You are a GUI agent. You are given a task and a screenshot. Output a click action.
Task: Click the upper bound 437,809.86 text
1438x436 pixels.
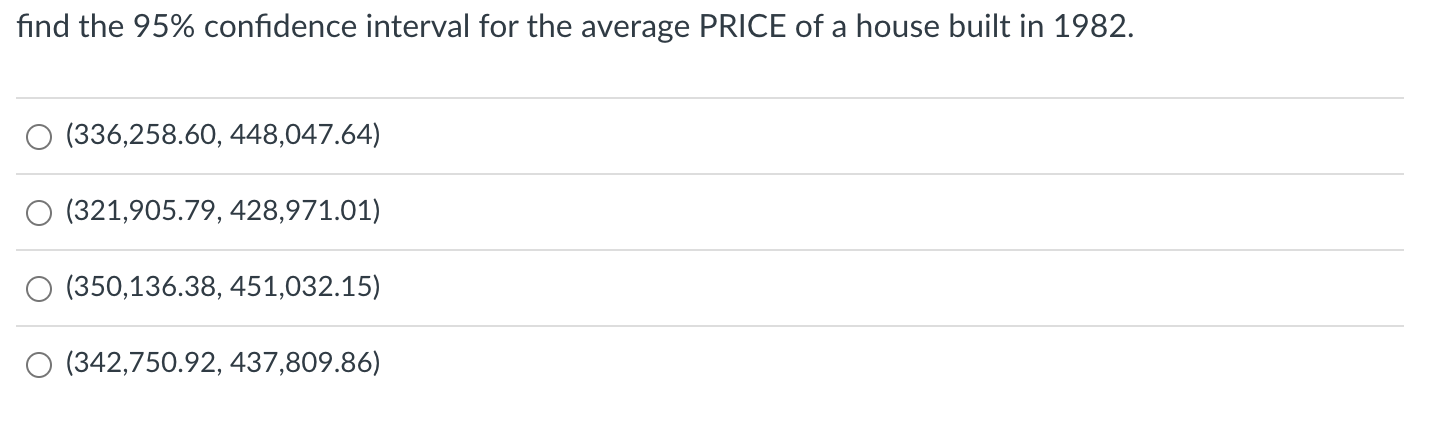pos(304,364)
